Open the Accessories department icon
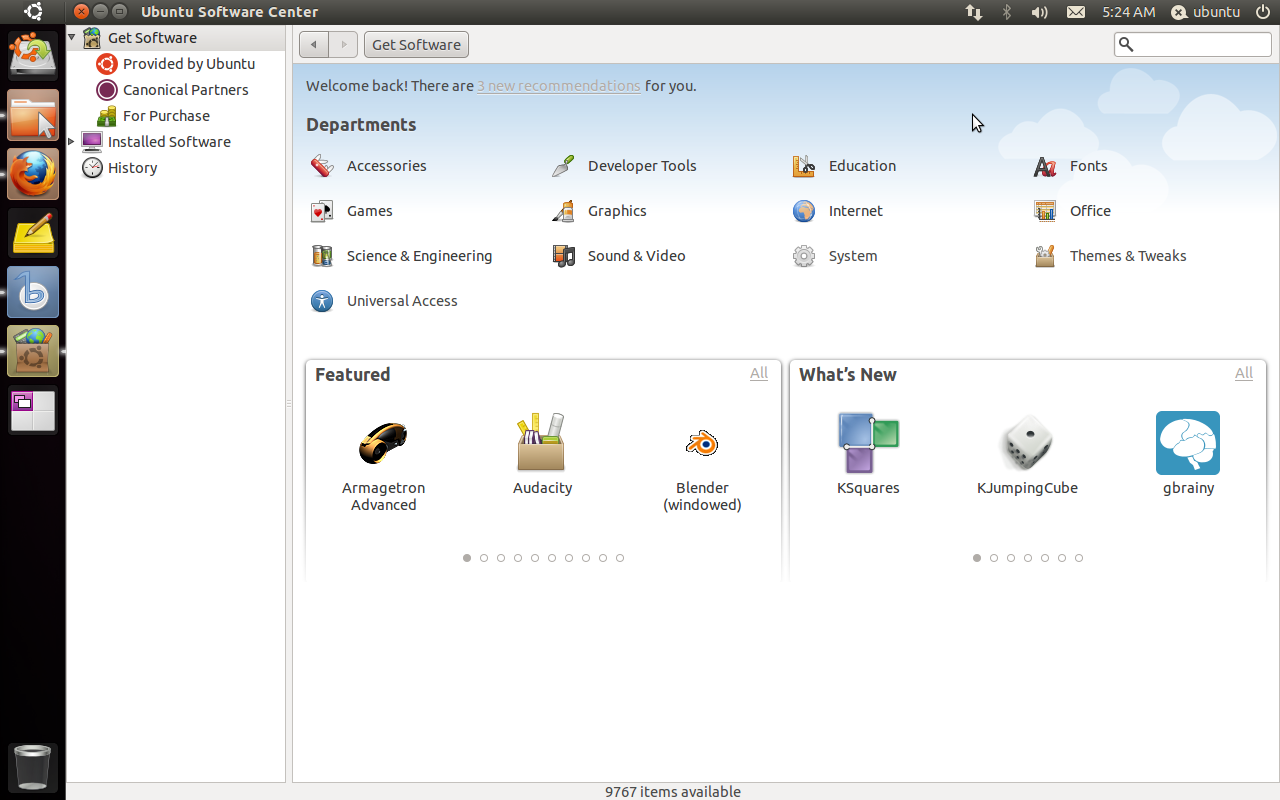Screen dimensions: 1280x800 (x=322, y=166)
